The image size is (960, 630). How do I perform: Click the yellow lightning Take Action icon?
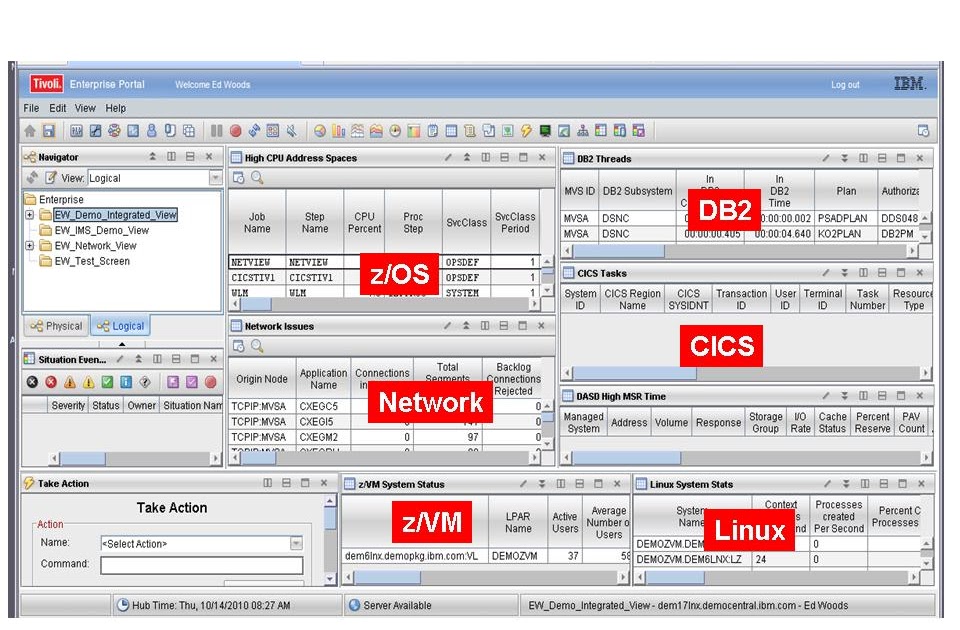pos(526,131)
